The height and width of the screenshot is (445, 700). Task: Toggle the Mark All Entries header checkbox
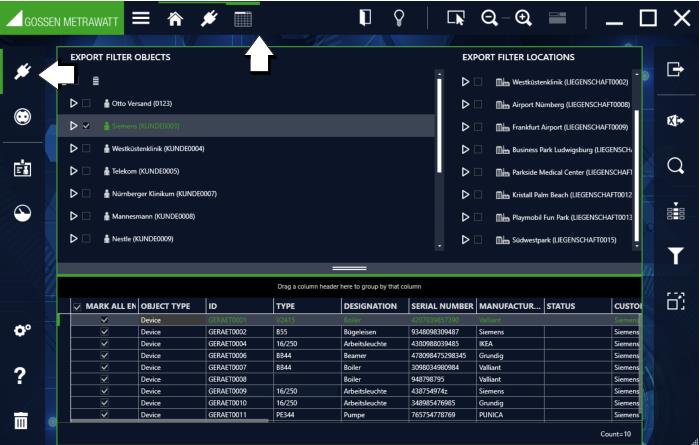point(77,307)
